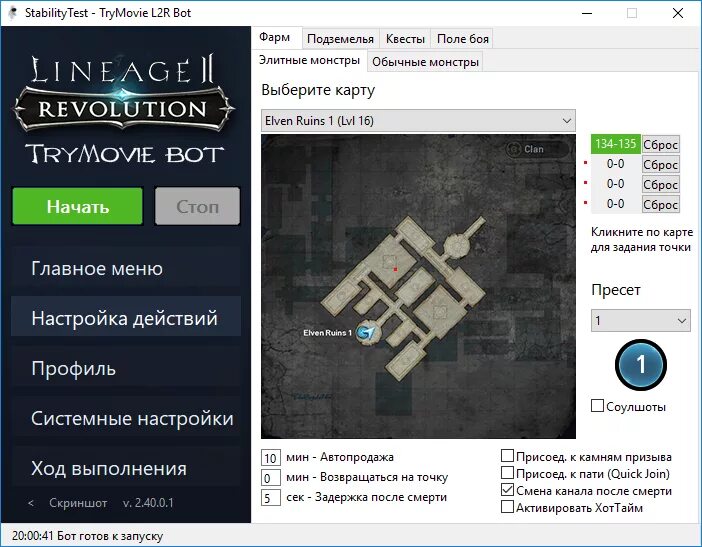Select the Обычные монстры subtab

(425, 62)
